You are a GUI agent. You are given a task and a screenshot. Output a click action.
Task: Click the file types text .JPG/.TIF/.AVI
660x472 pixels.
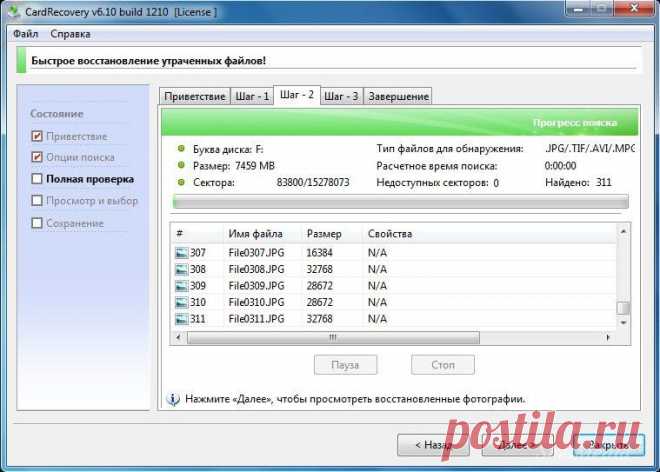point(589,148)
